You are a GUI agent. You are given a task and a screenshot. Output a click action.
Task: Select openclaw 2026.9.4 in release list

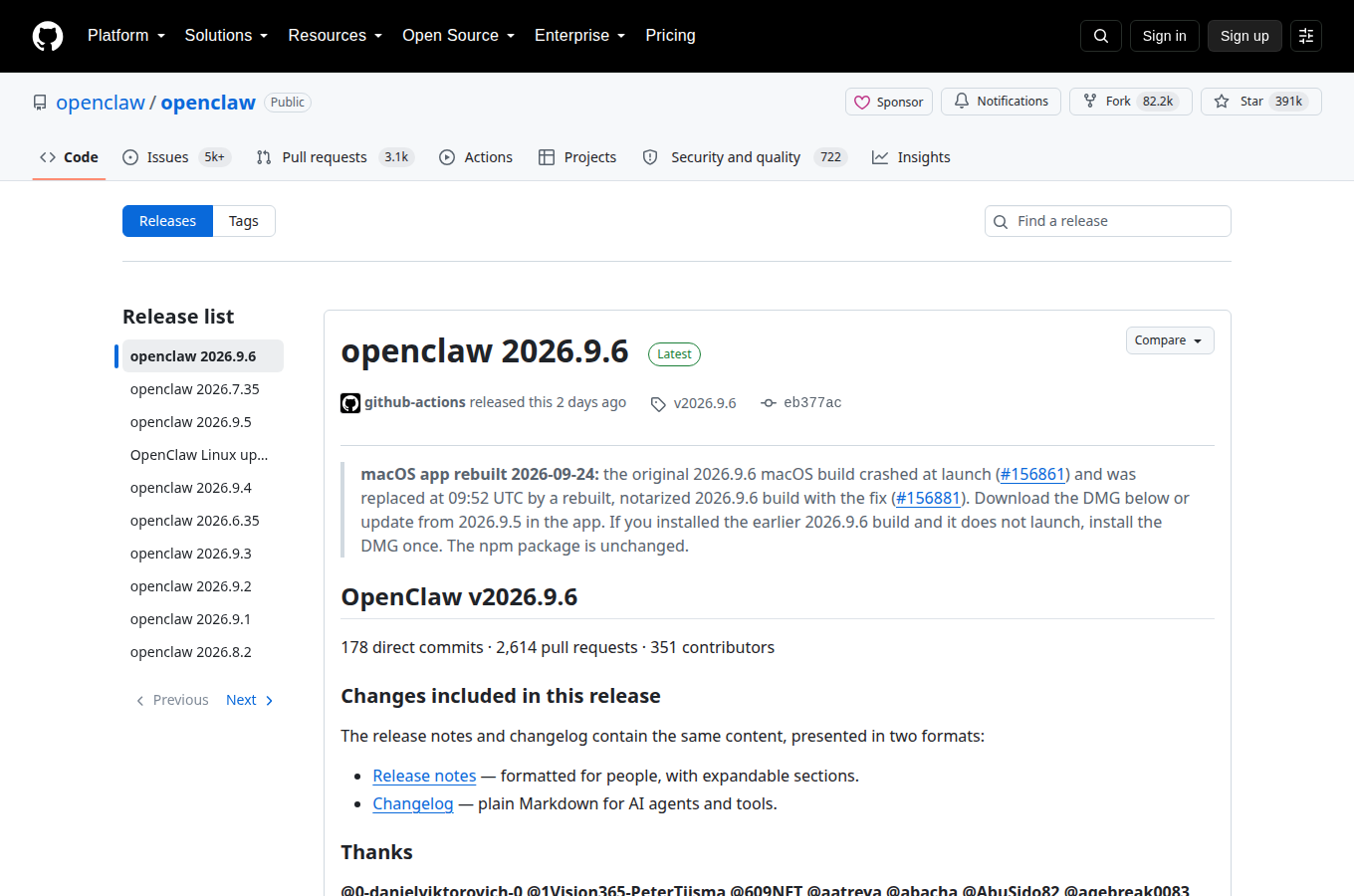203,488
